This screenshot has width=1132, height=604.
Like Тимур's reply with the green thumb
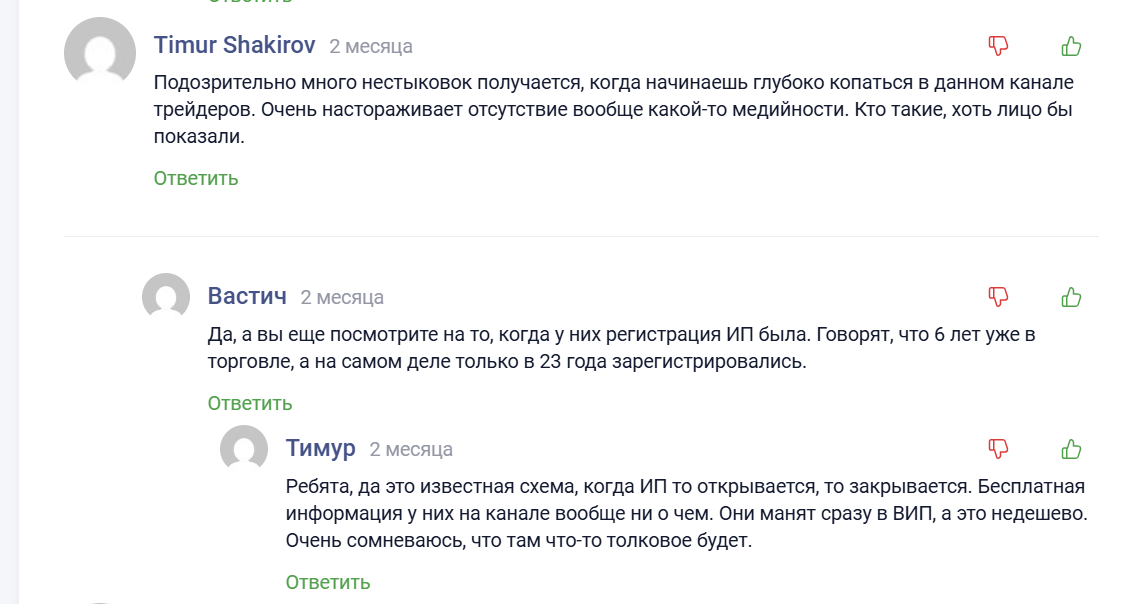point(1070,449)
